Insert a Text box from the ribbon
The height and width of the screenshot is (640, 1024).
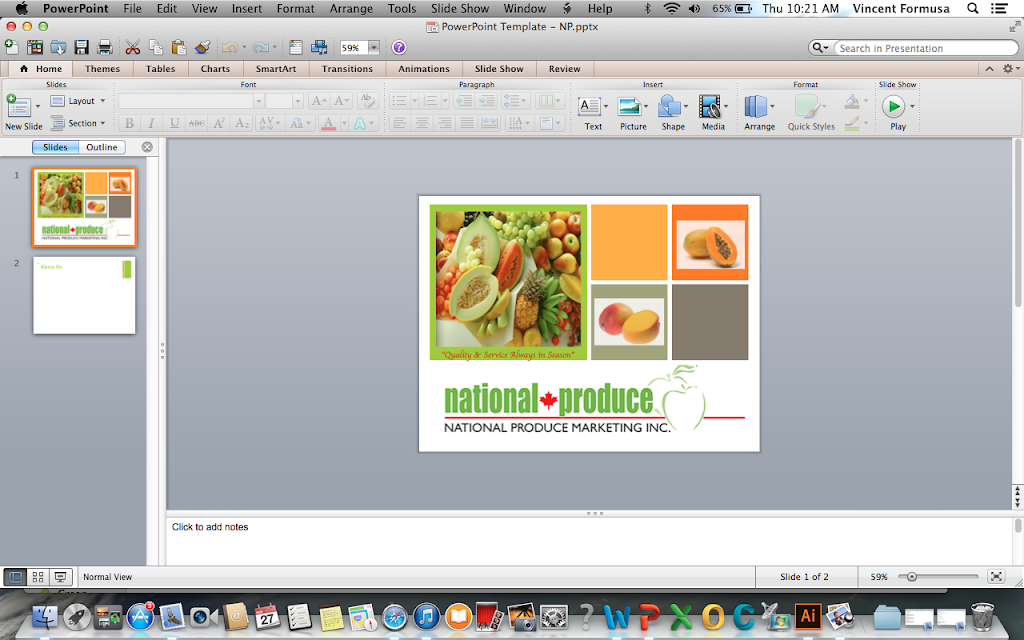(x=593, y=112)
